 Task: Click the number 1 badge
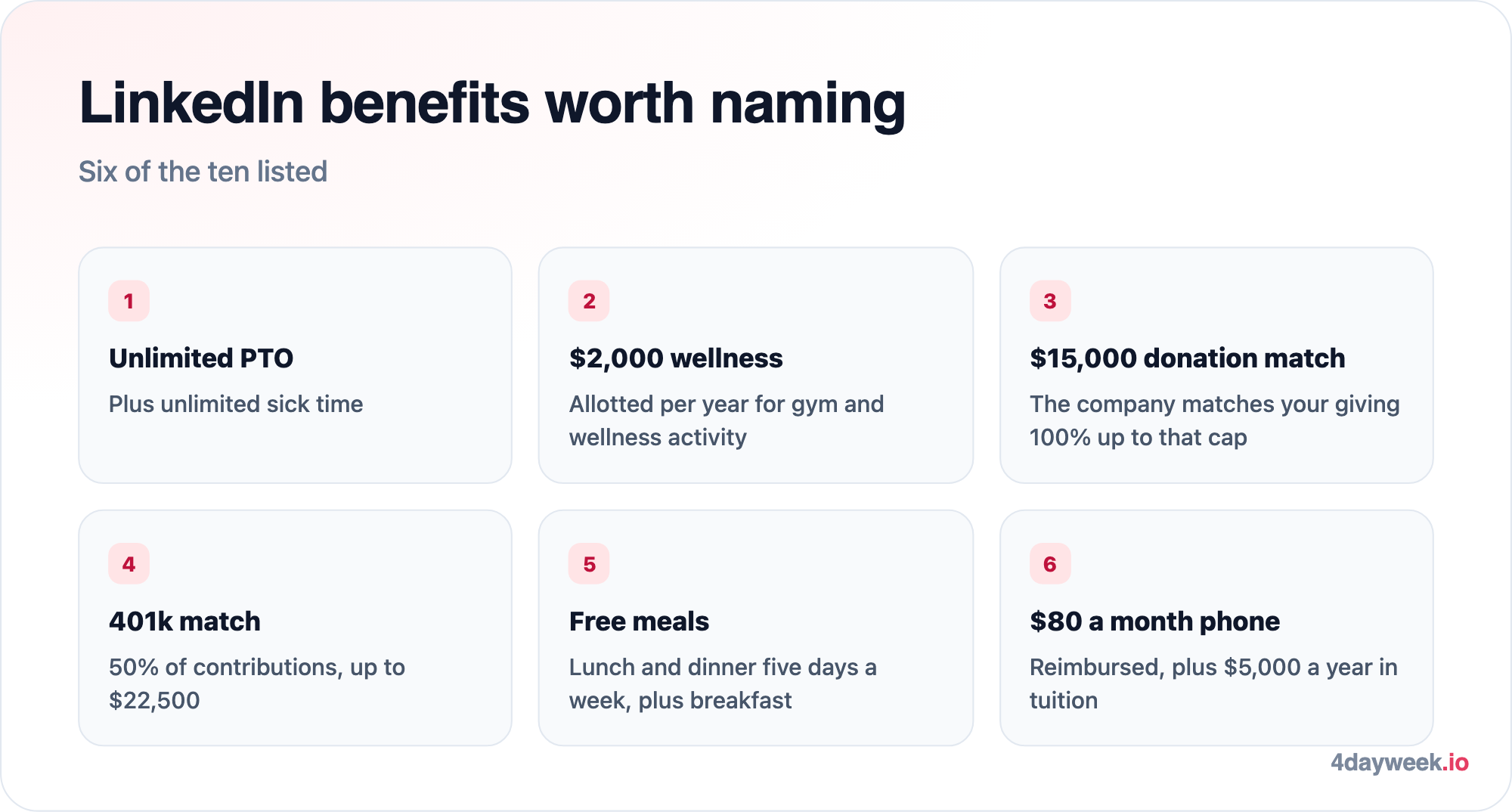click(129, 301)
